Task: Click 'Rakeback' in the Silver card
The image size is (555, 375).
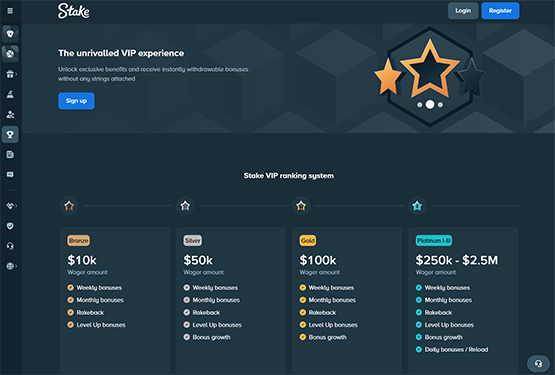Action: coord(206,312)
